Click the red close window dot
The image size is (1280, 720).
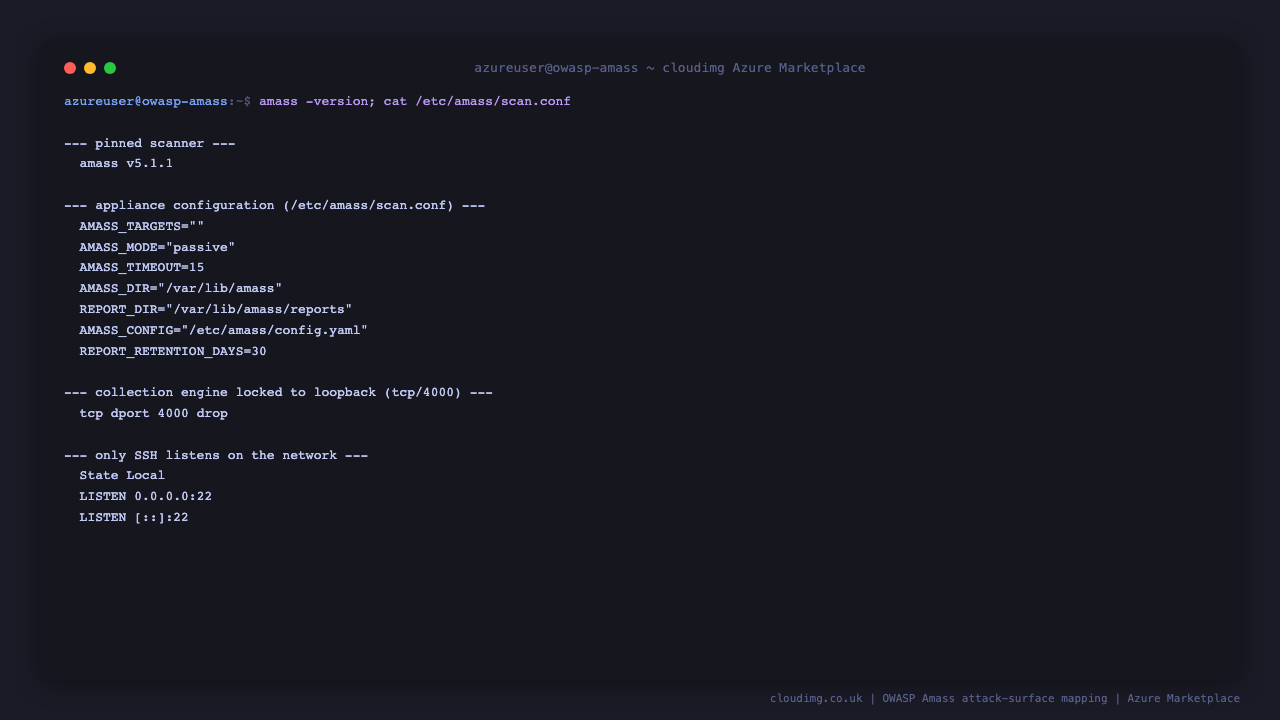pyautogui.click(x=70, y=68)
